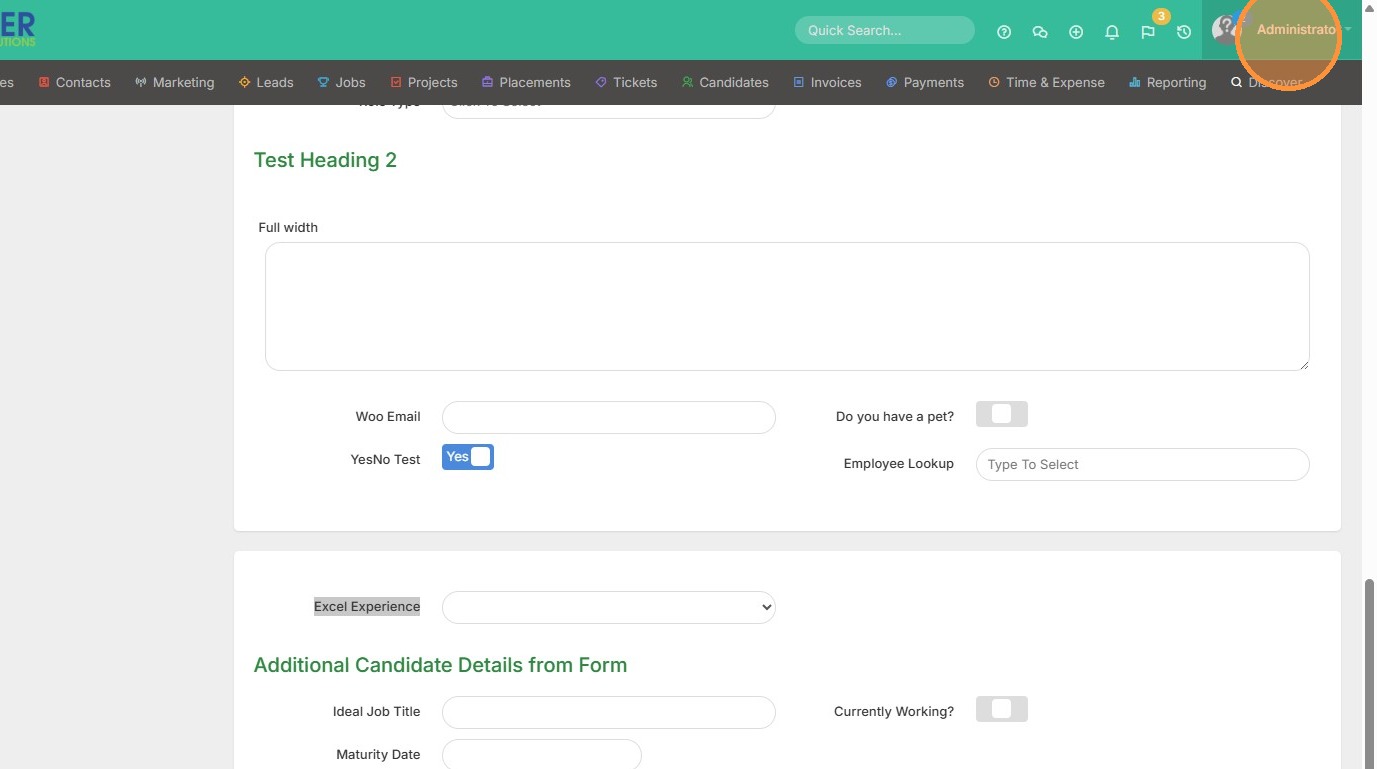Focus the Ideal Job Title field

pyautogui.click(x=609, y=712)
